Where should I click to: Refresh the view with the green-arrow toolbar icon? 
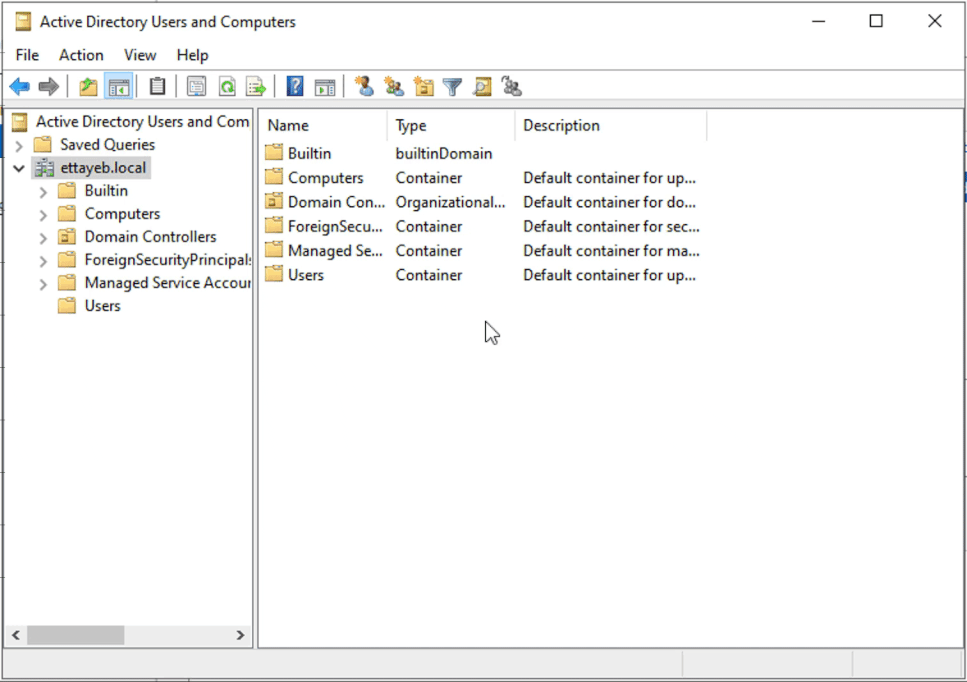(x=227, y=87)
